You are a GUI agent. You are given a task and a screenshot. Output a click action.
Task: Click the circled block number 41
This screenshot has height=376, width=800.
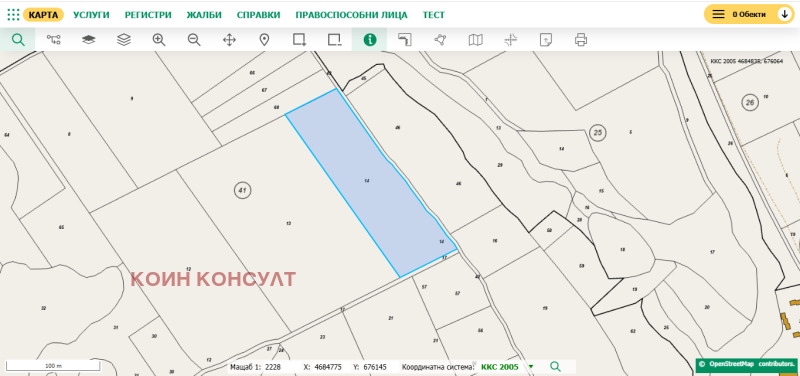[x=243, y=191]
